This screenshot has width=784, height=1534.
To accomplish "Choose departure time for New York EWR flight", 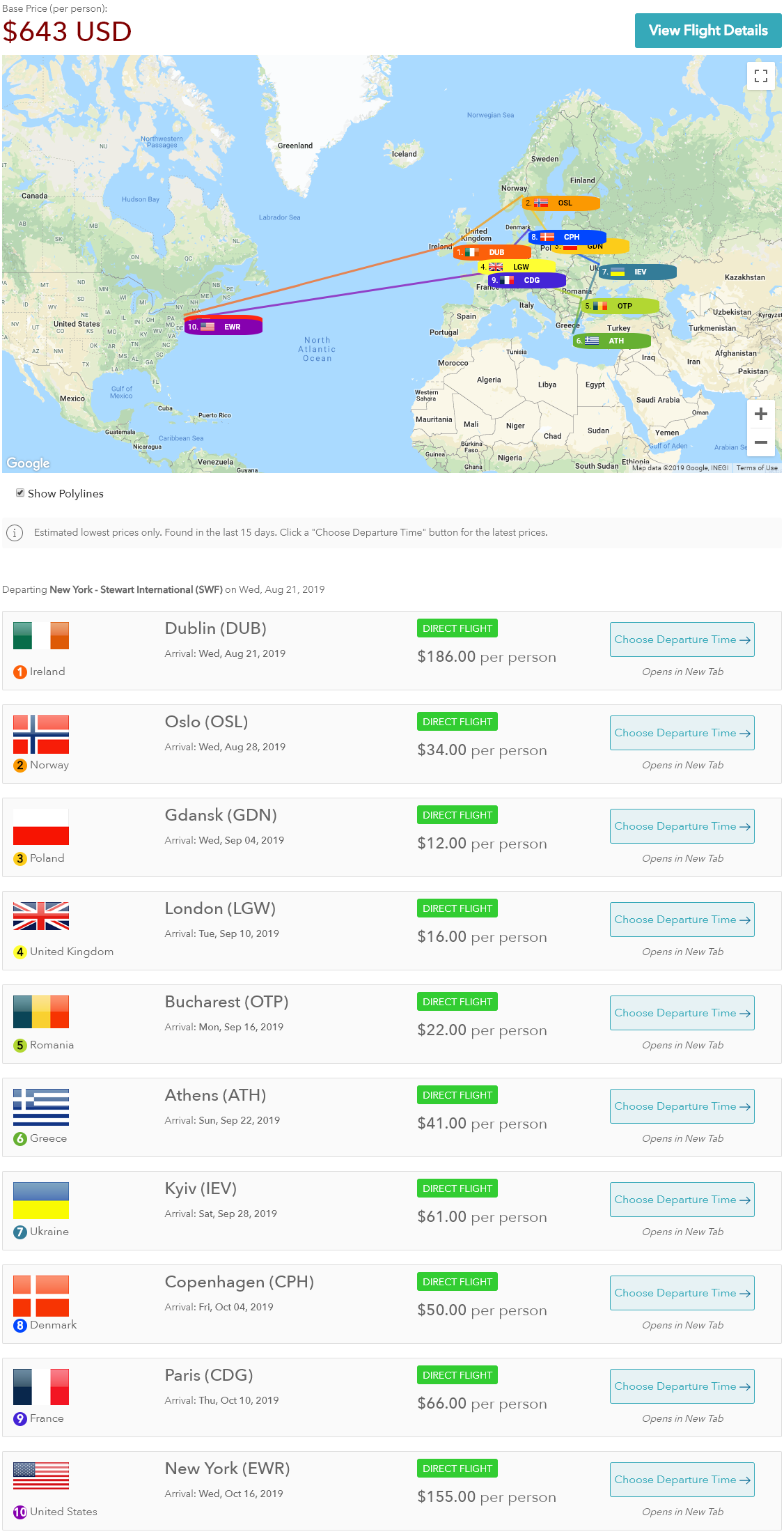I will [x=682, y=1480].
